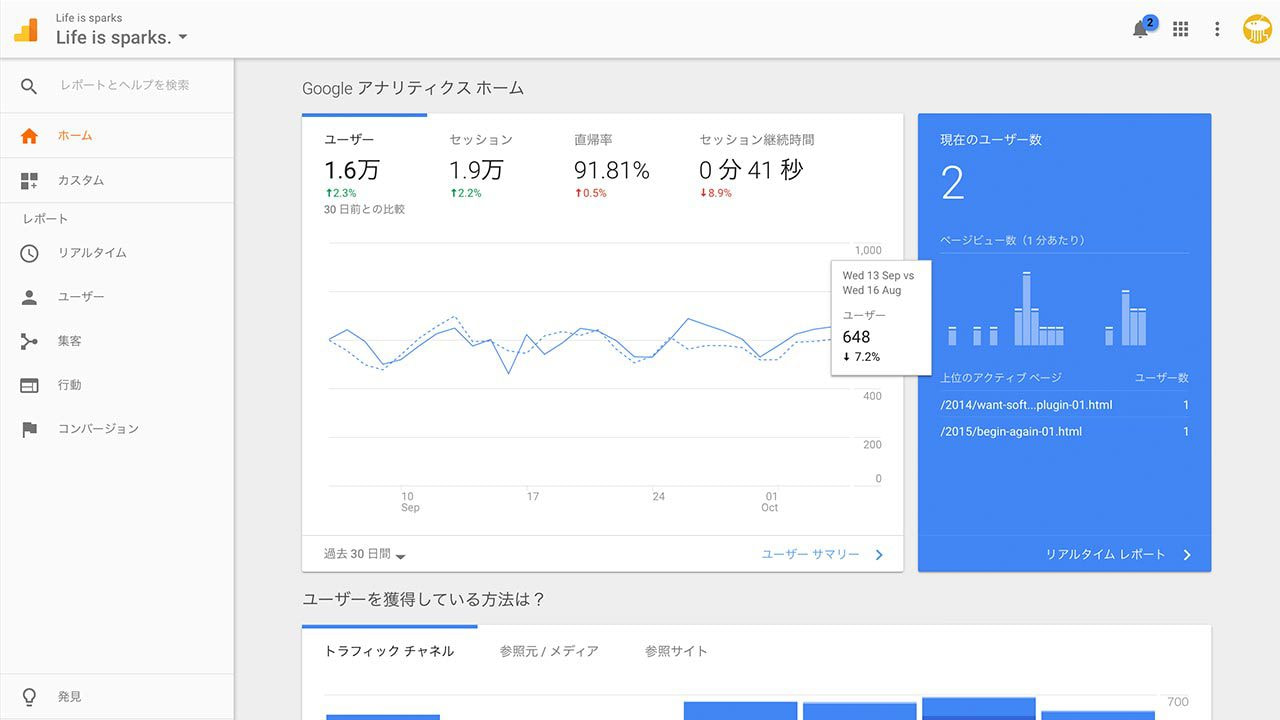Click the ユーザーを獲得している方法は？ heading
This screenshot has height=720, width=1280.
[424, 600]
